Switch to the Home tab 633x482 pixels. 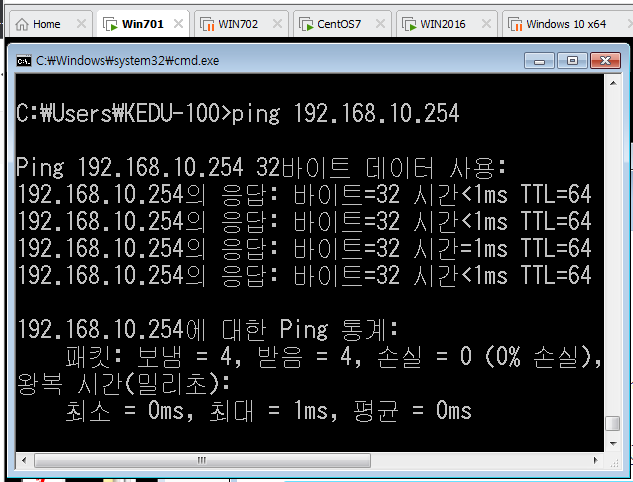50,24
